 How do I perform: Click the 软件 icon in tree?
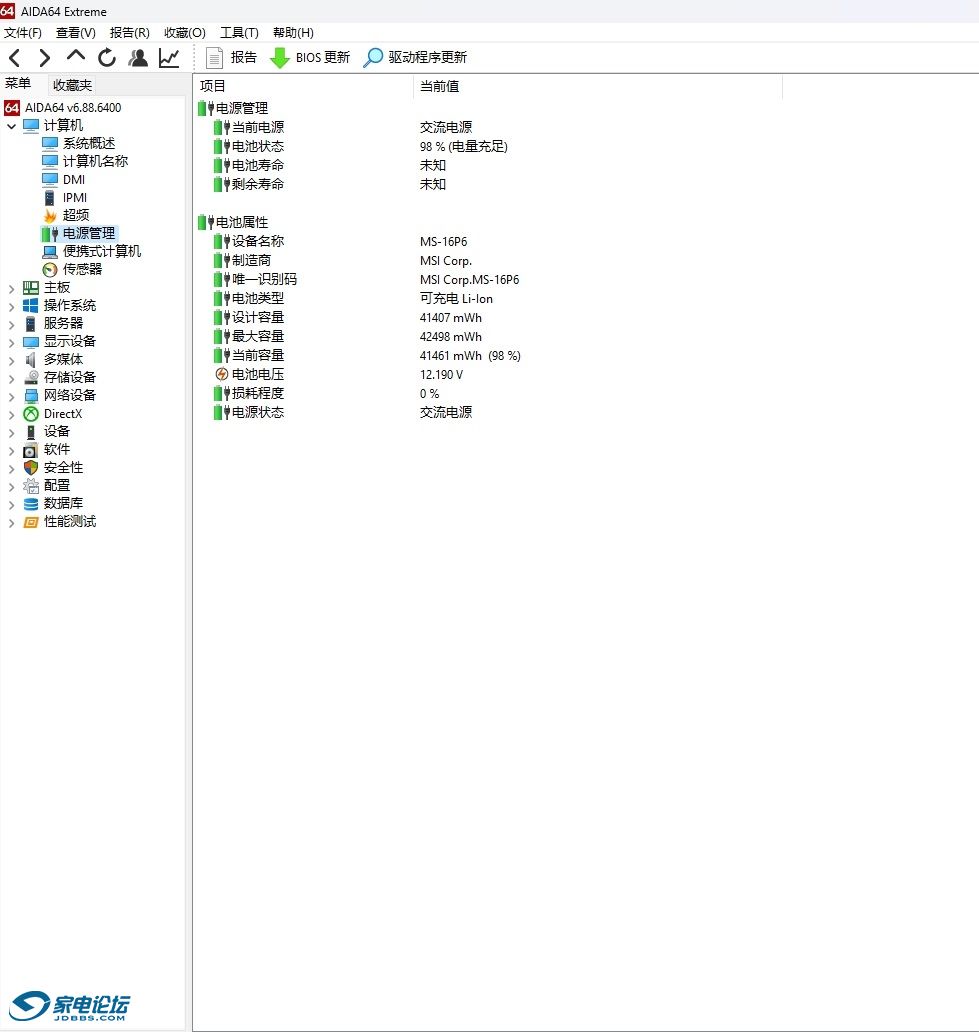point(30,450)
